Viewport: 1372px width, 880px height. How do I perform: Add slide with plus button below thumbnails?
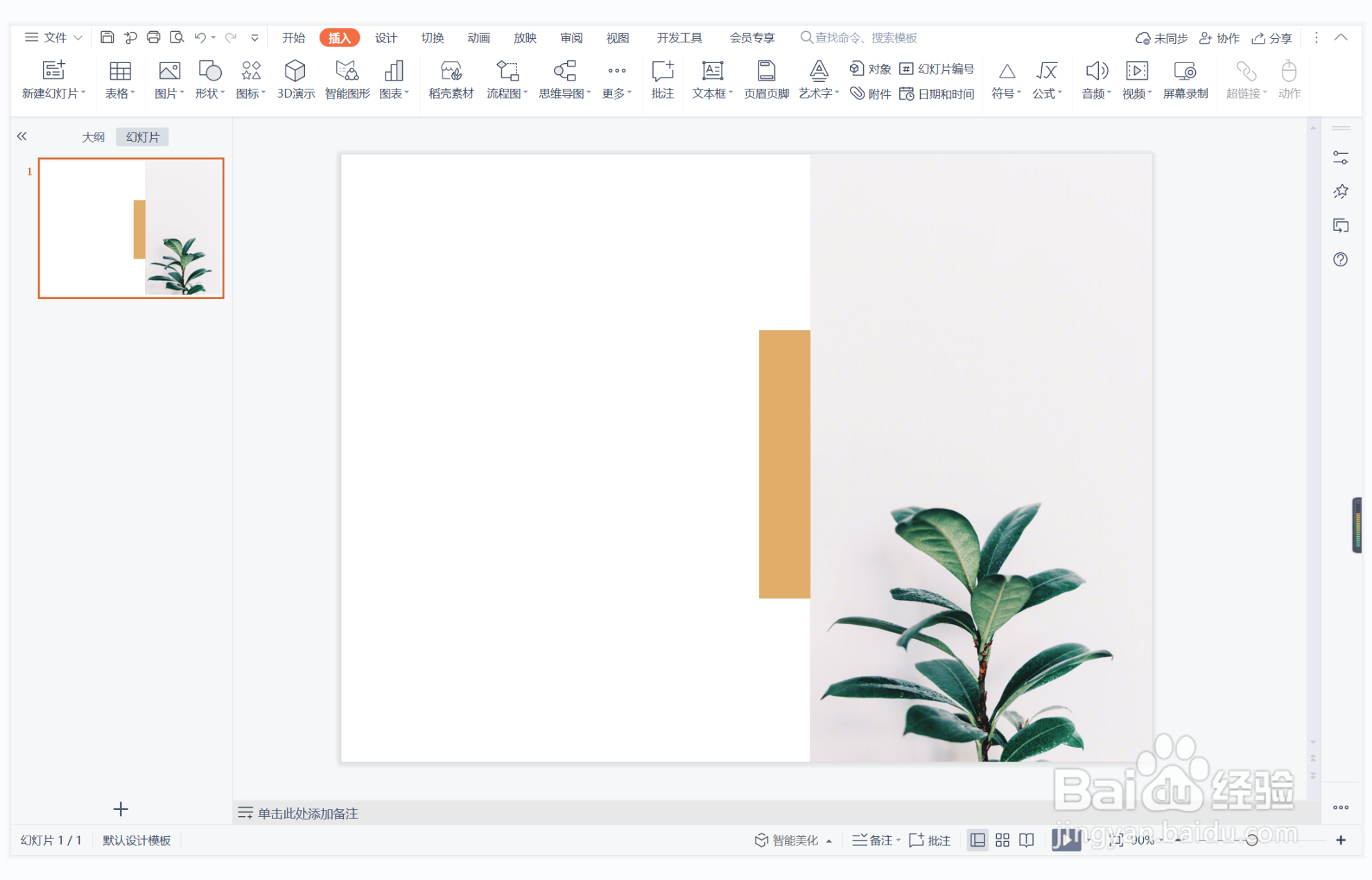121,809
